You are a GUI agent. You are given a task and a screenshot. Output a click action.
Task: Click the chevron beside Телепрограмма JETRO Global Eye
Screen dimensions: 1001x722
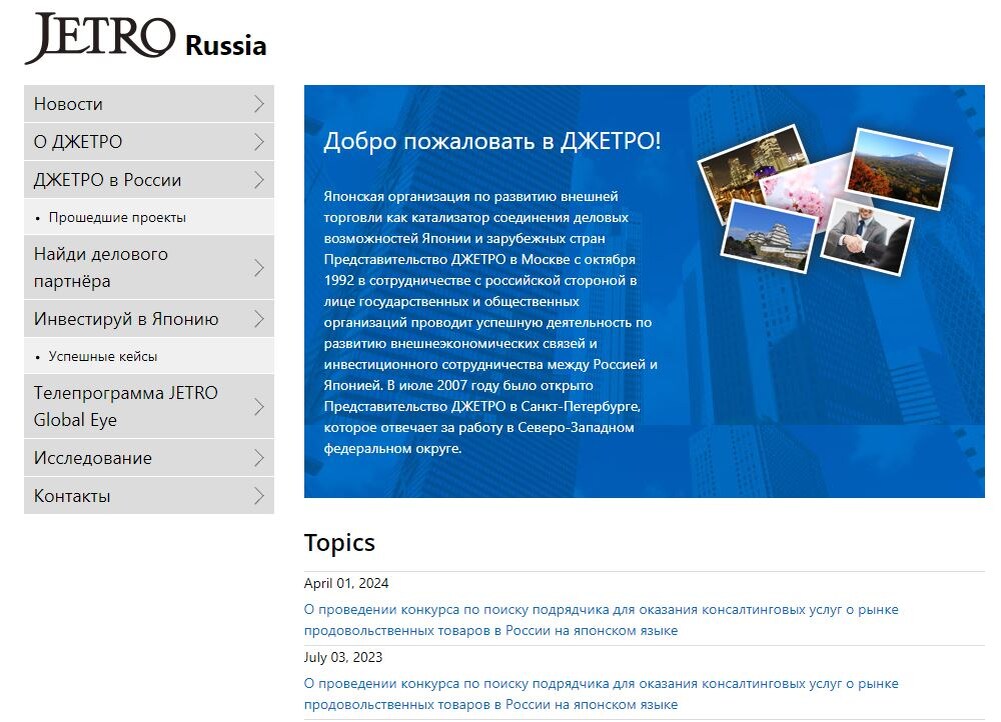tap(259, 407)
